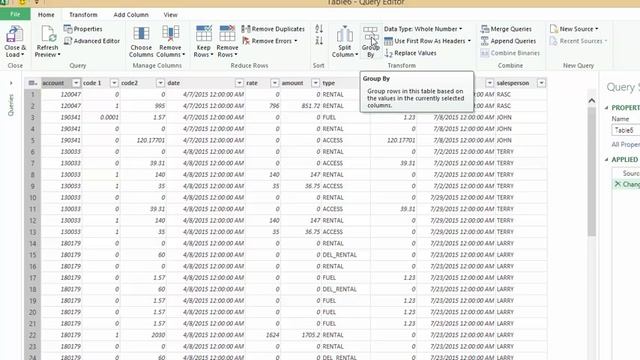
Task: Switch to the Add Column tab
Action: click(x=131, y=15)
